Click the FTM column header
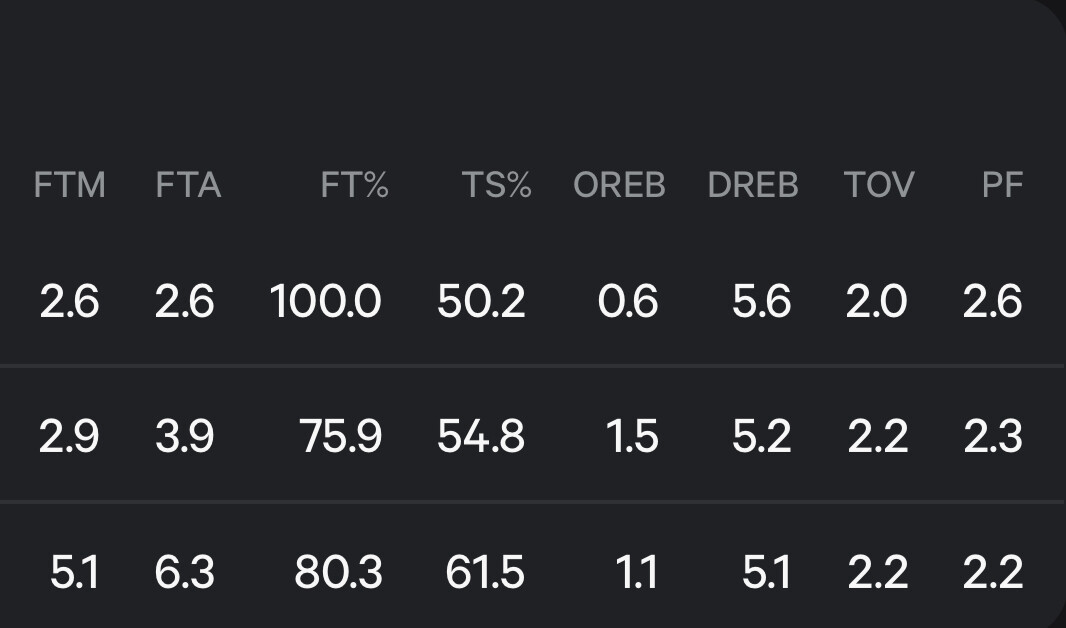Screen dimensions: 1066x628 click(70, 185)
